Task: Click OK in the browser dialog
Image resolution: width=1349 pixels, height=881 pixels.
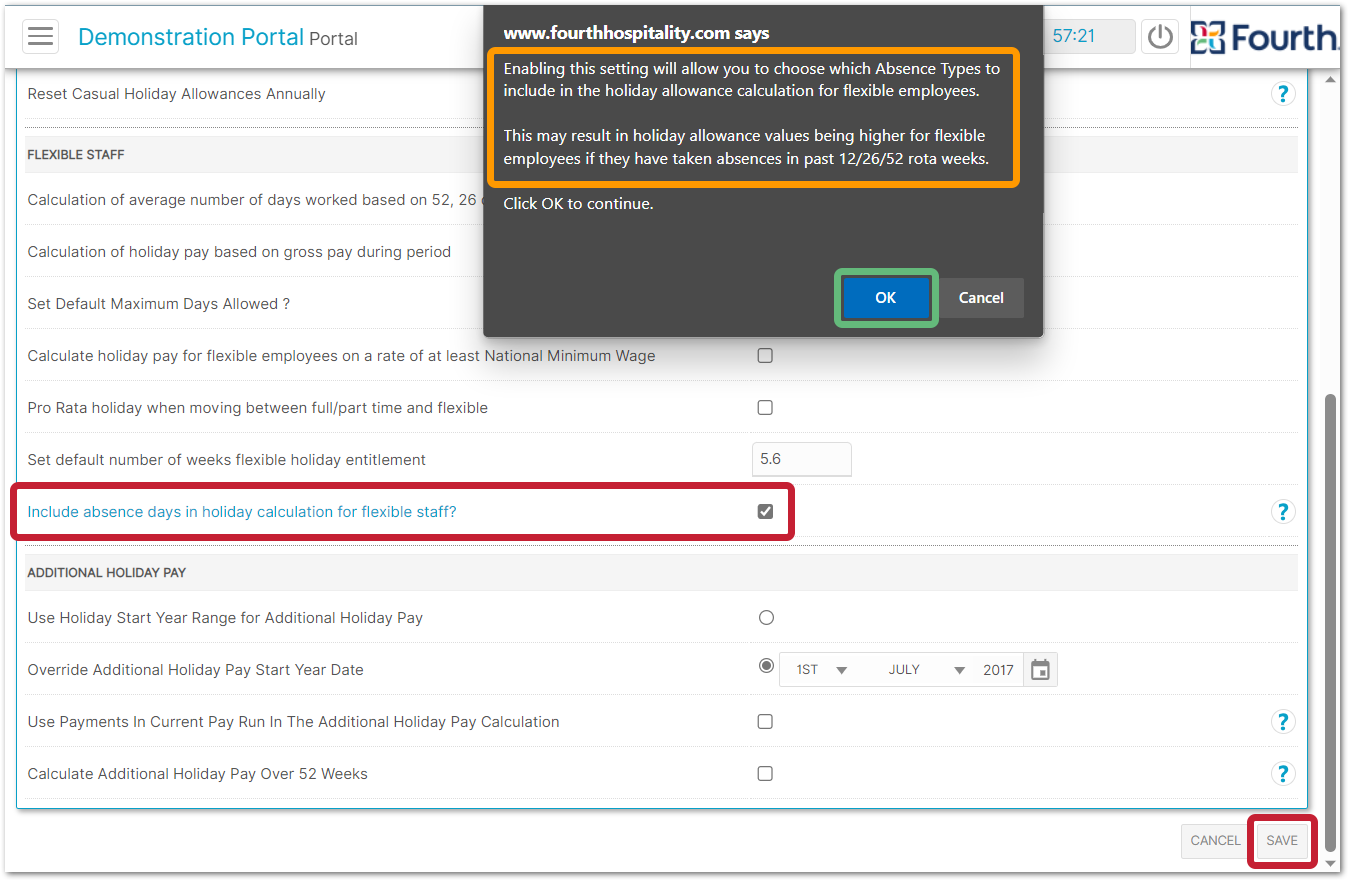Action: (x=885, y=298)
